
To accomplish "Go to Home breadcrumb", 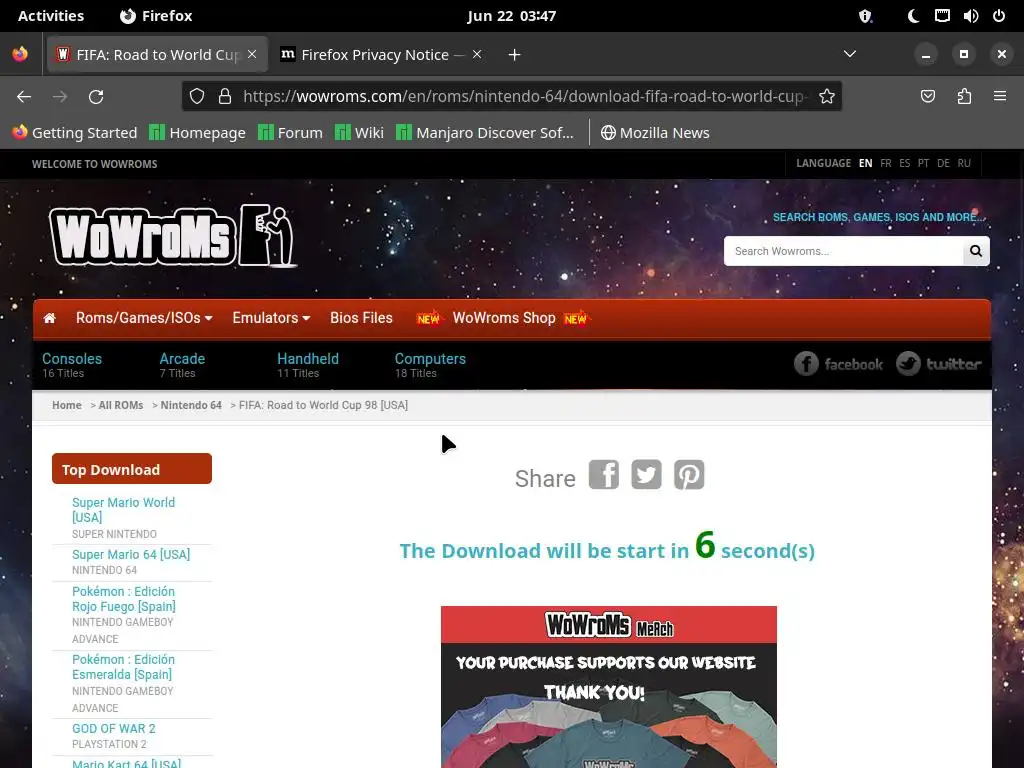I will tap(67, 405).
